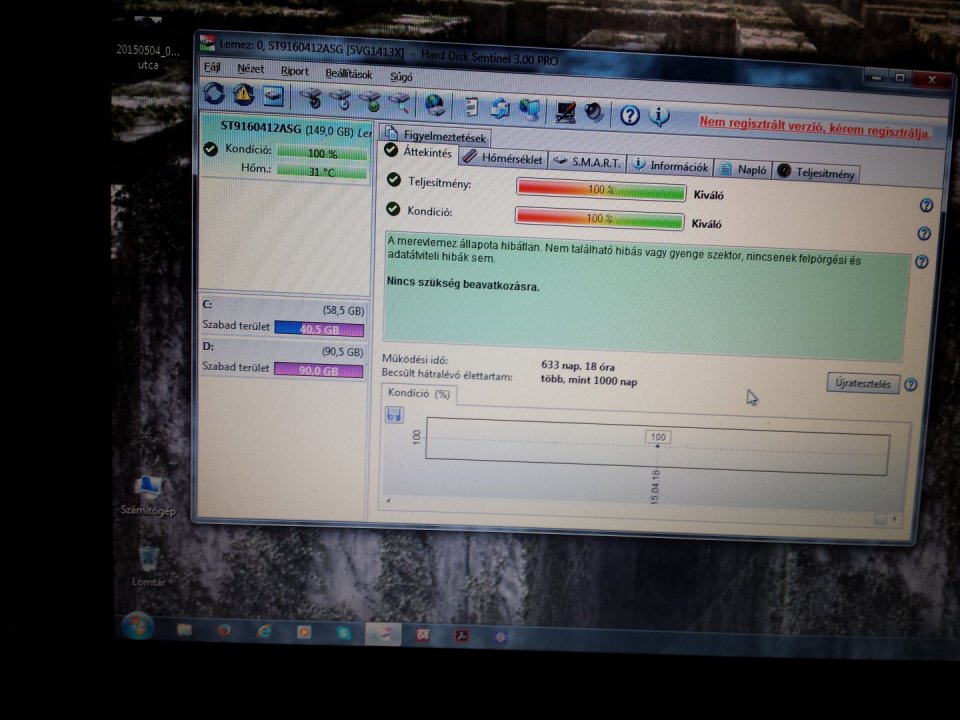Screen dimensions: 960x720
Task: Click help icon next to Újratesztelés button
Action: (911, 384)
